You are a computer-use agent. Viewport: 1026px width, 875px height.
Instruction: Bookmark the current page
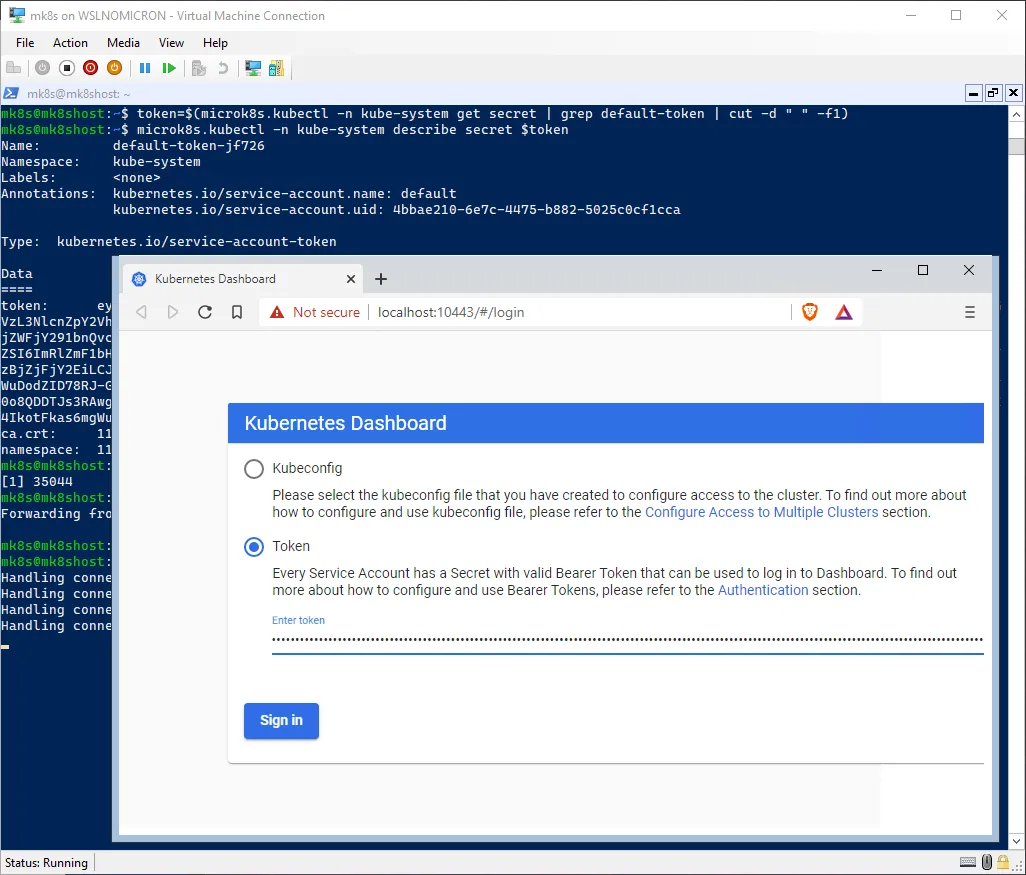tap(237, 312)
